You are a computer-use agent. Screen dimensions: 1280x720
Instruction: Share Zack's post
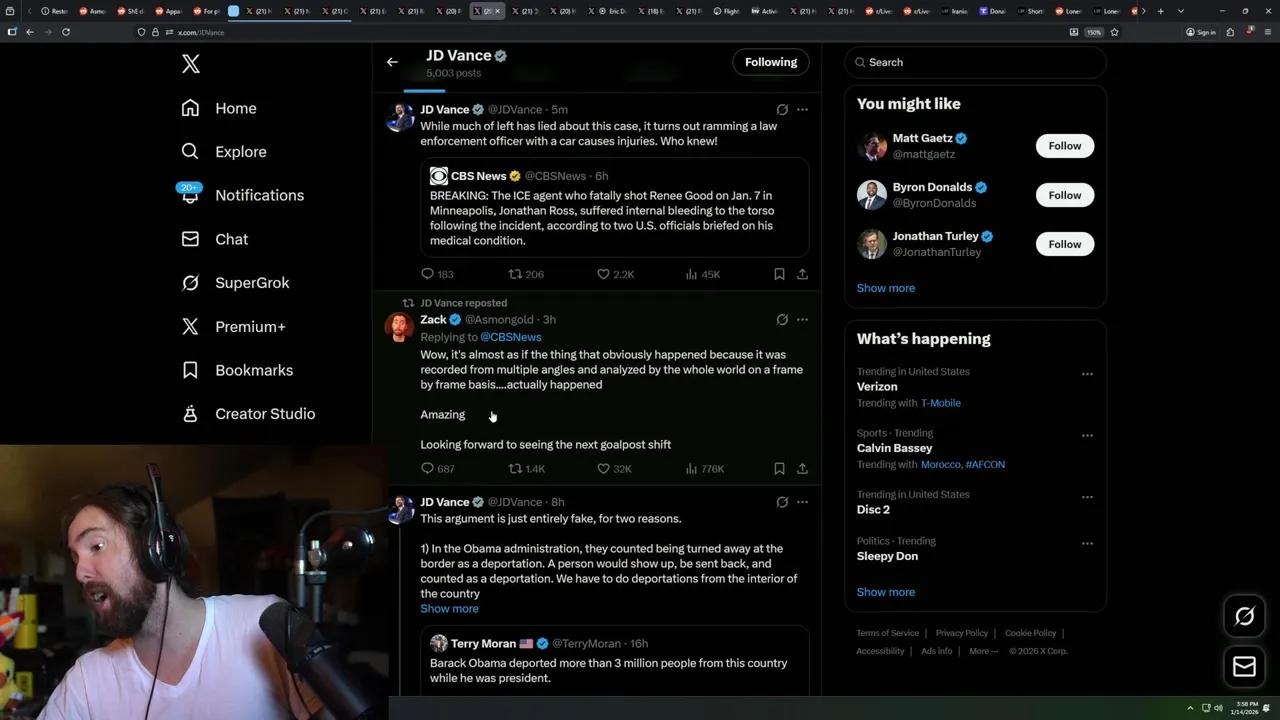click(802, 469)
